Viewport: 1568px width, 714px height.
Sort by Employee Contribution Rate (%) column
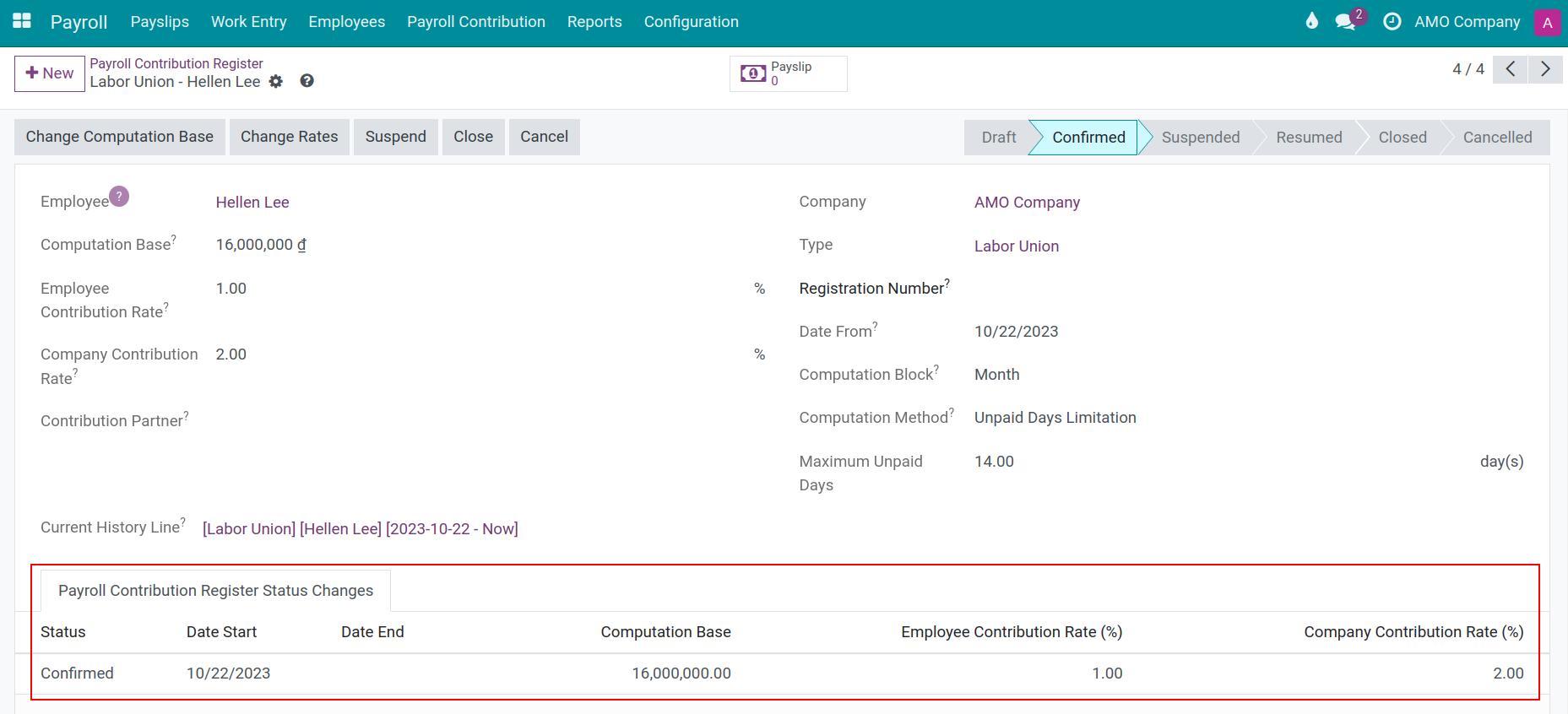point(1012,632)
